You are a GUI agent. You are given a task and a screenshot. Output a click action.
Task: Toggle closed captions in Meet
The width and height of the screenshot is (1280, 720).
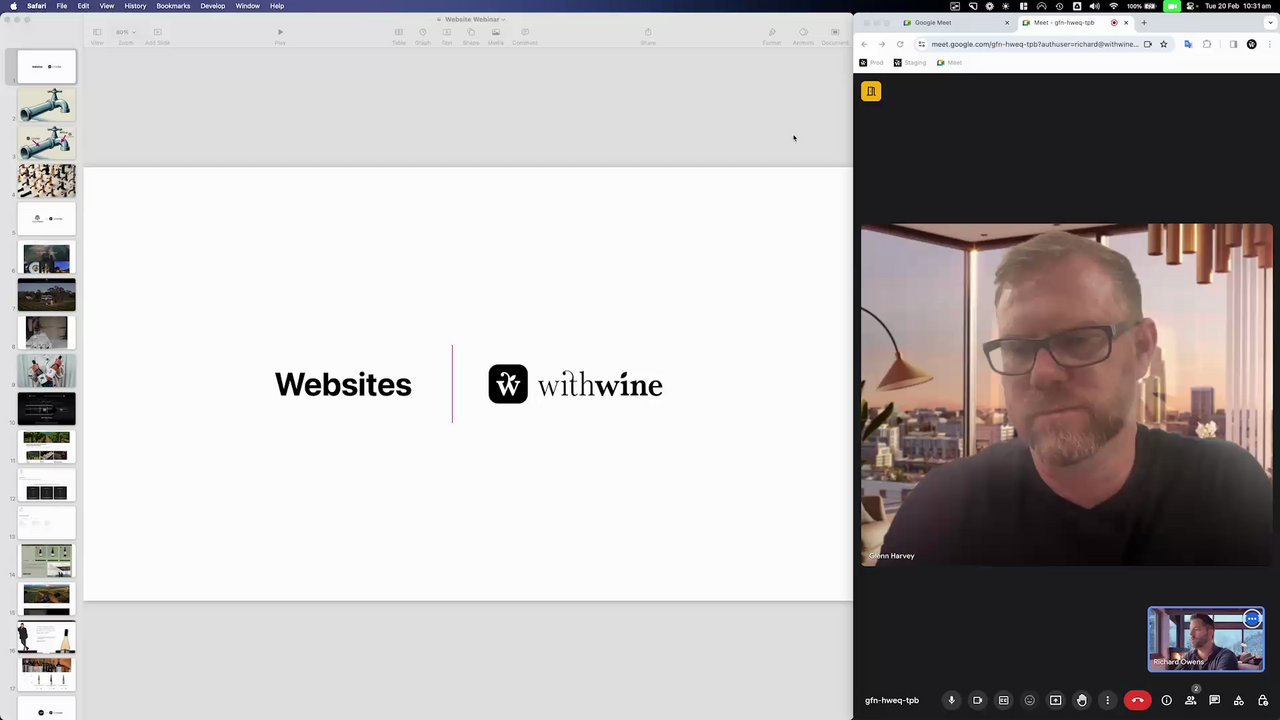tap(1003, 700)
